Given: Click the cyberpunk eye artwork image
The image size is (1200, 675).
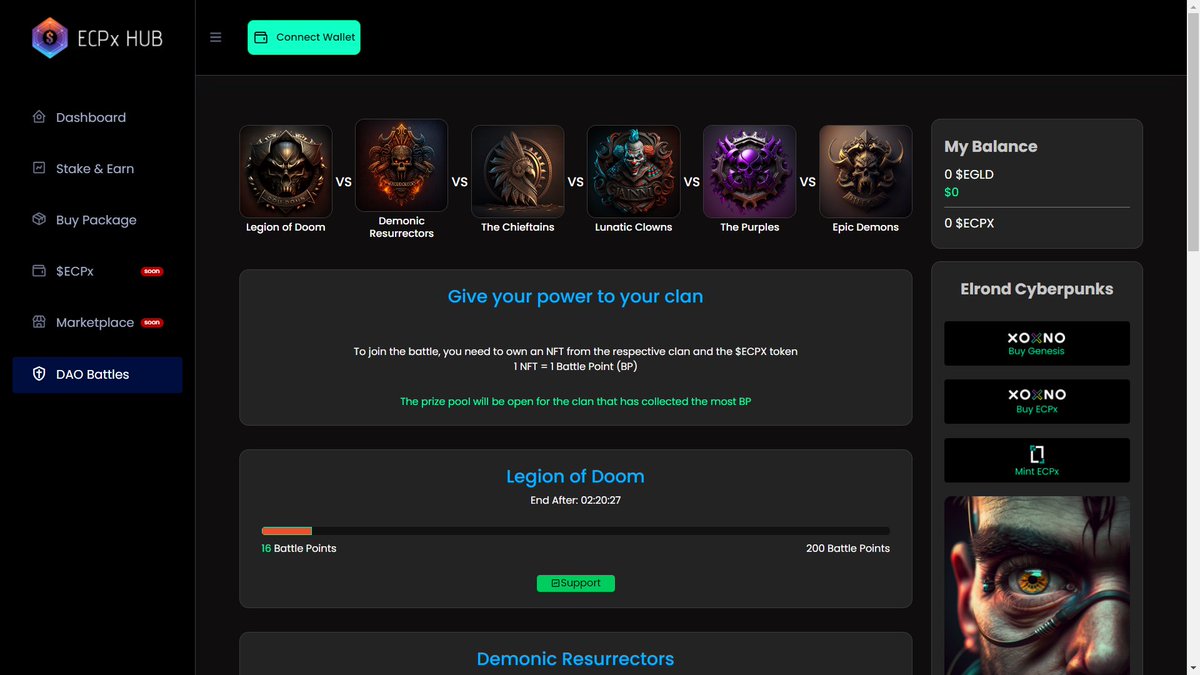Looking at the screenshot, I should pyautogui.click(x=1037, y=586).
